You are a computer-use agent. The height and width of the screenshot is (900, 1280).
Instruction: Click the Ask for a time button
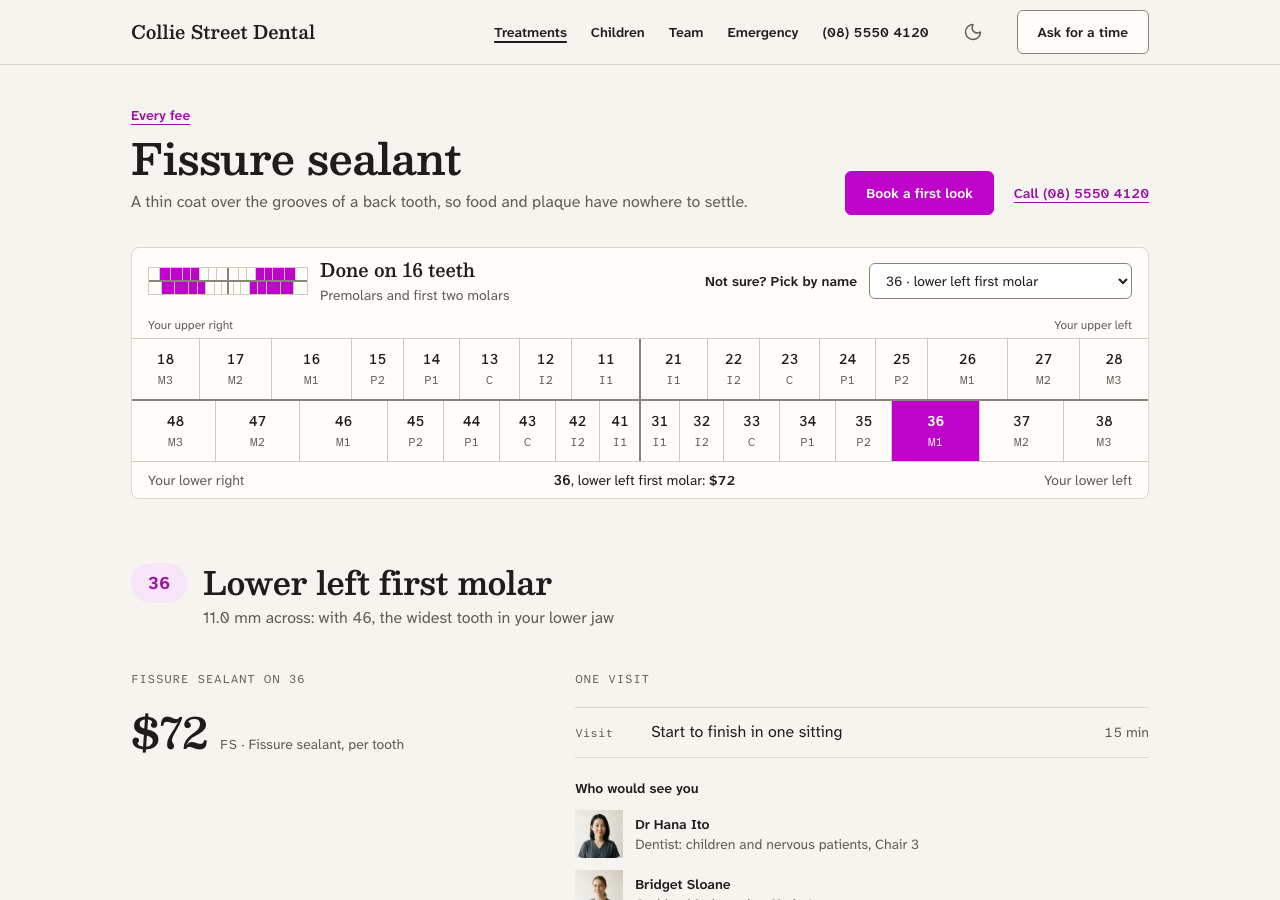pos(1082,32)
